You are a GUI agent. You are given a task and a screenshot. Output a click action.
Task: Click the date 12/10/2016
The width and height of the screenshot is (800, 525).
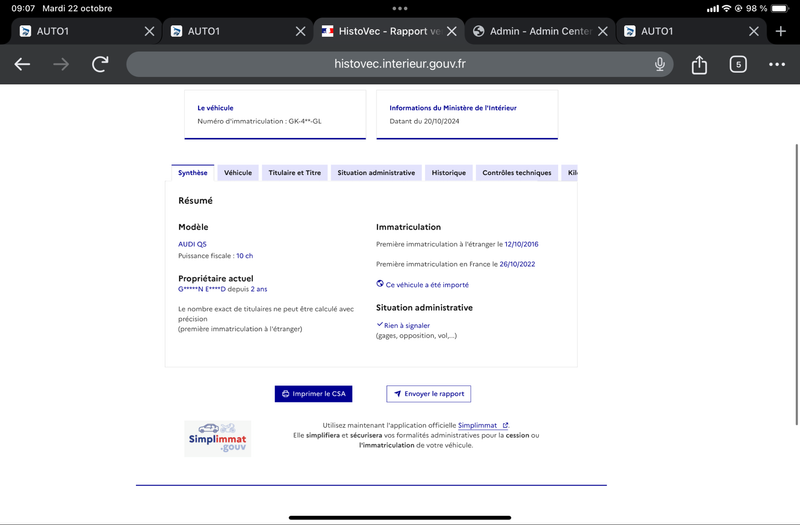click(521, 244)
